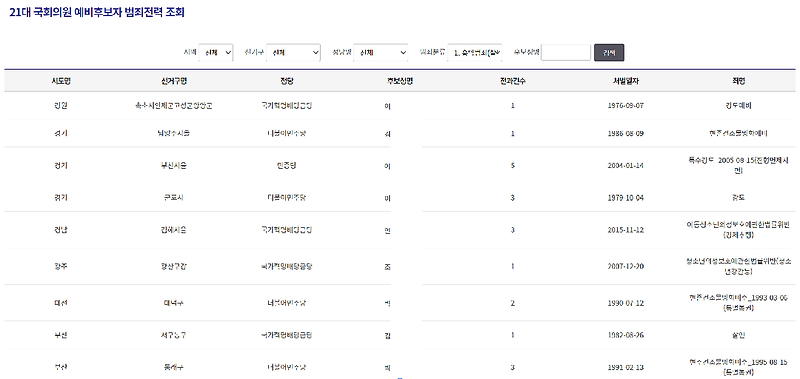Click 동래구 district cell
Image resolution: width=800 pixels, height=379 pixels.
[x=173, y=367]
